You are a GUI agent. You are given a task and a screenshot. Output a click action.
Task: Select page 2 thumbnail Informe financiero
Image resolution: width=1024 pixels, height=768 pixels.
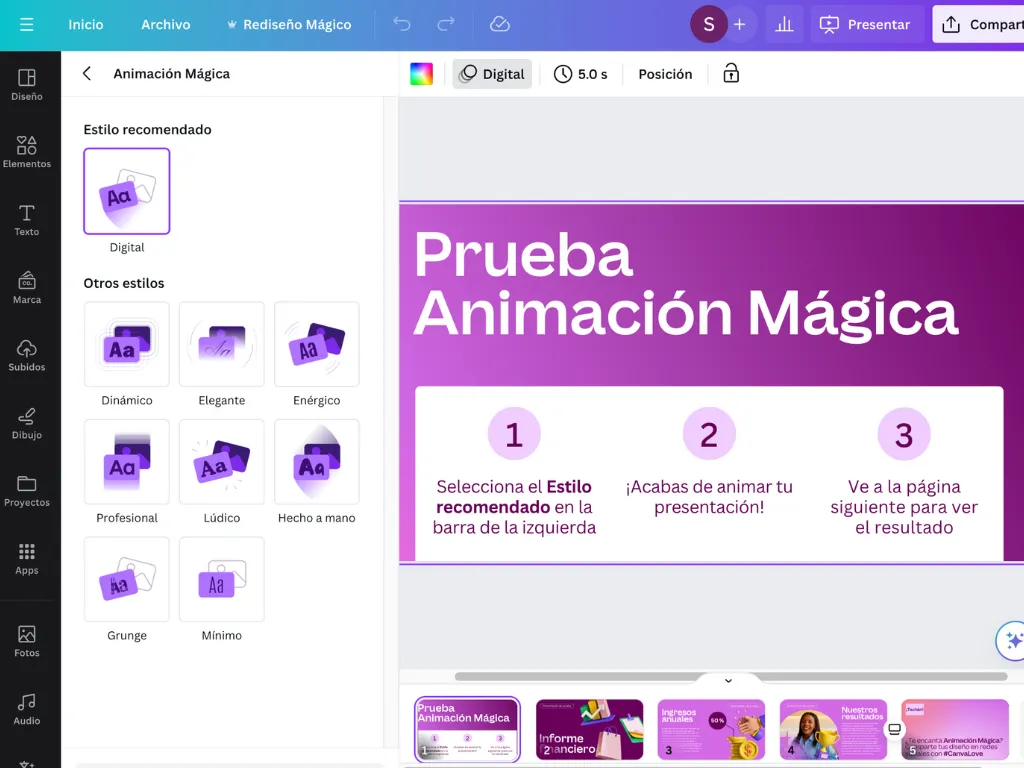(x=589, y=729)
